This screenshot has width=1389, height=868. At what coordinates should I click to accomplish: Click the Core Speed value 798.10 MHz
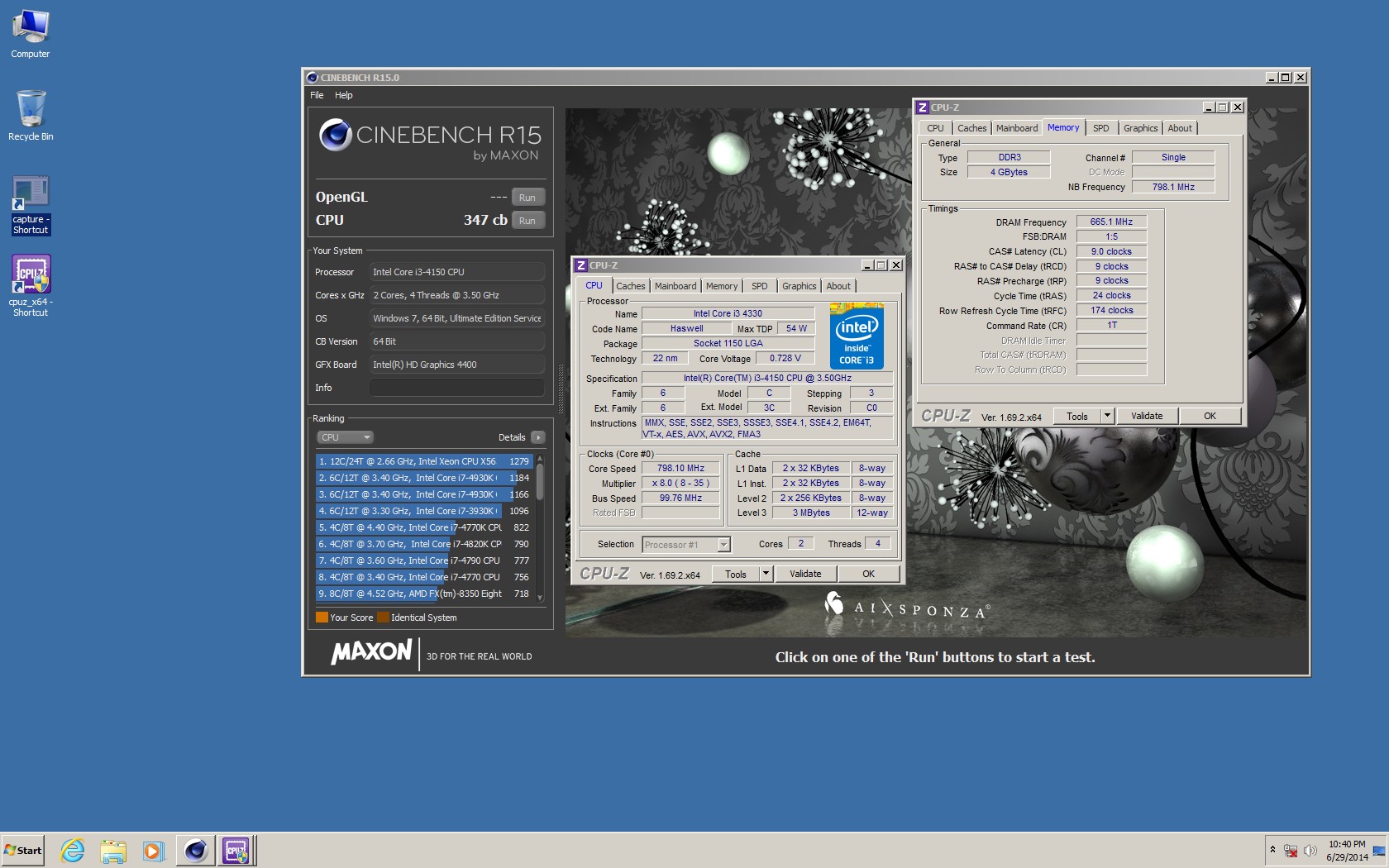tap(680, 468)
